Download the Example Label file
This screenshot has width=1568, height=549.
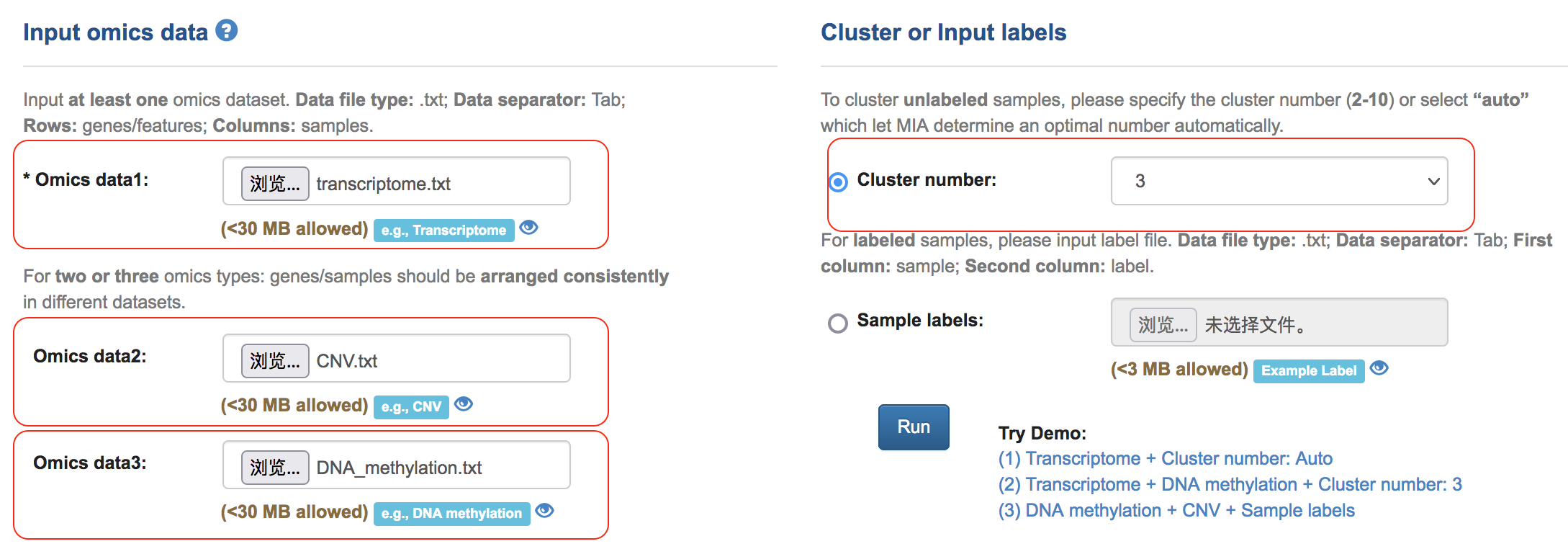coord(1308,371)
